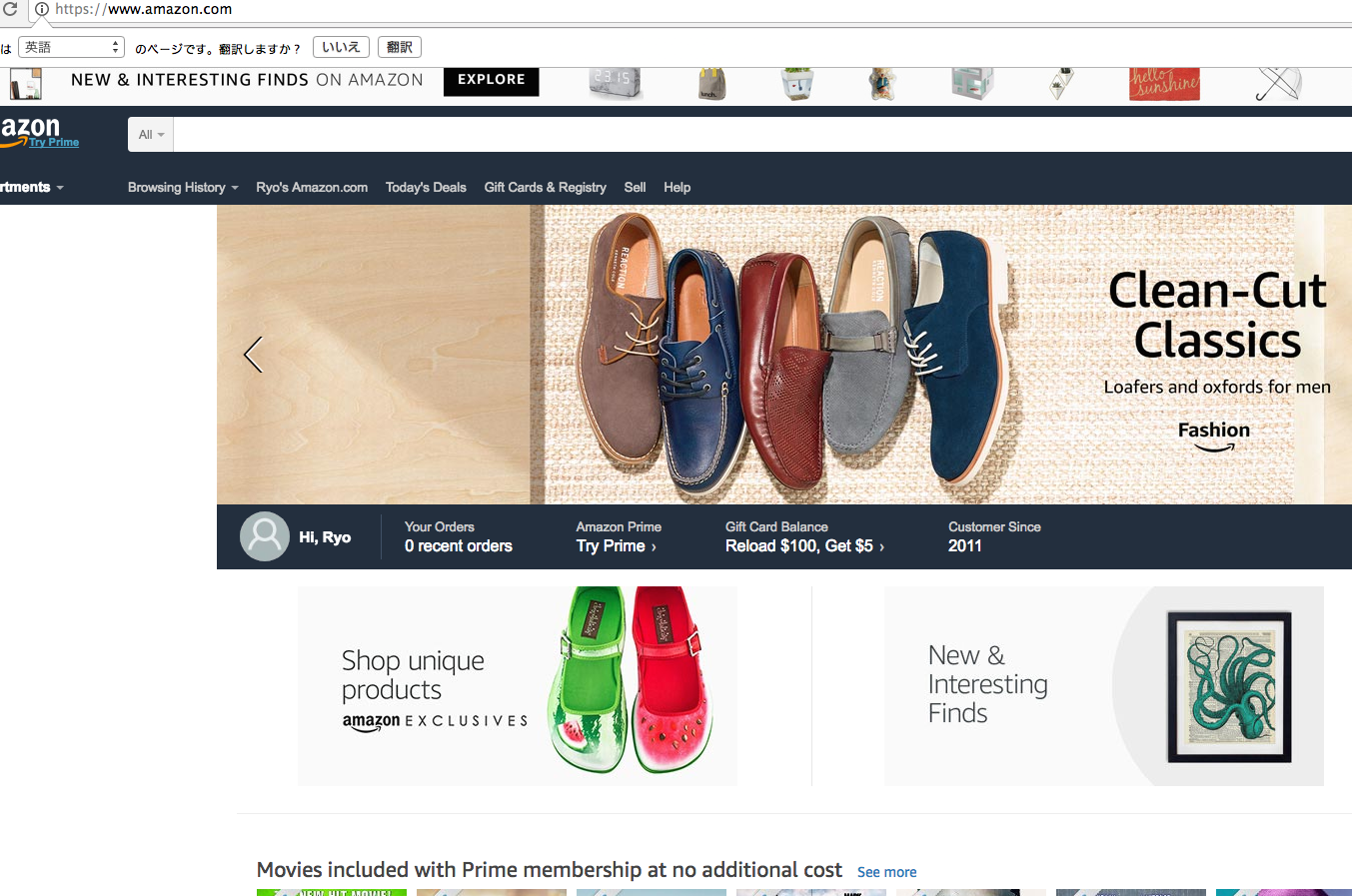Click NEW & INTERESTING FINDS ON AMAZON heading
Screen dimensions: 1352x896
[247, 80]
